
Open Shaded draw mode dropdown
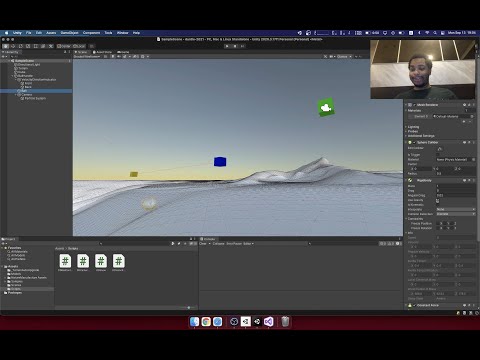coord(88,56)
